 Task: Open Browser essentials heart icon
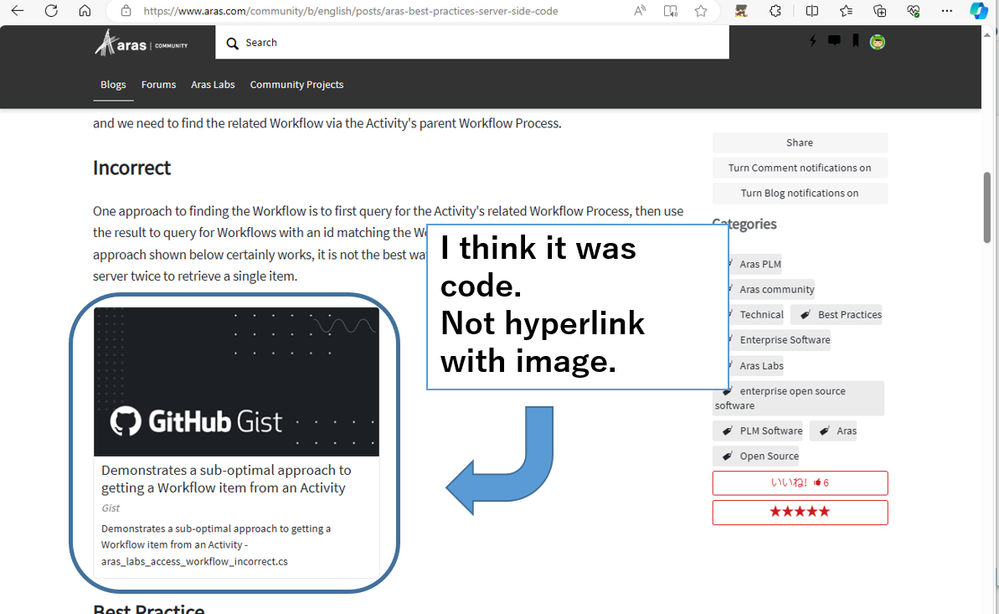click(x=914, y=11)
